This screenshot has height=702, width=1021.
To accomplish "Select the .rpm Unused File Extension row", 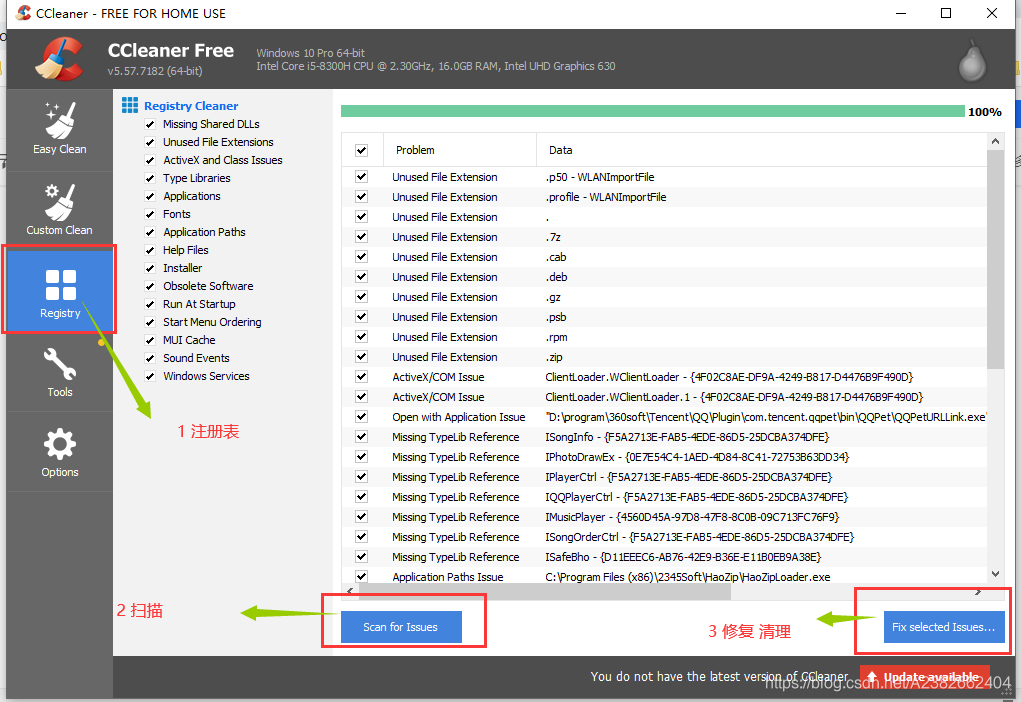I will [664, 337].
